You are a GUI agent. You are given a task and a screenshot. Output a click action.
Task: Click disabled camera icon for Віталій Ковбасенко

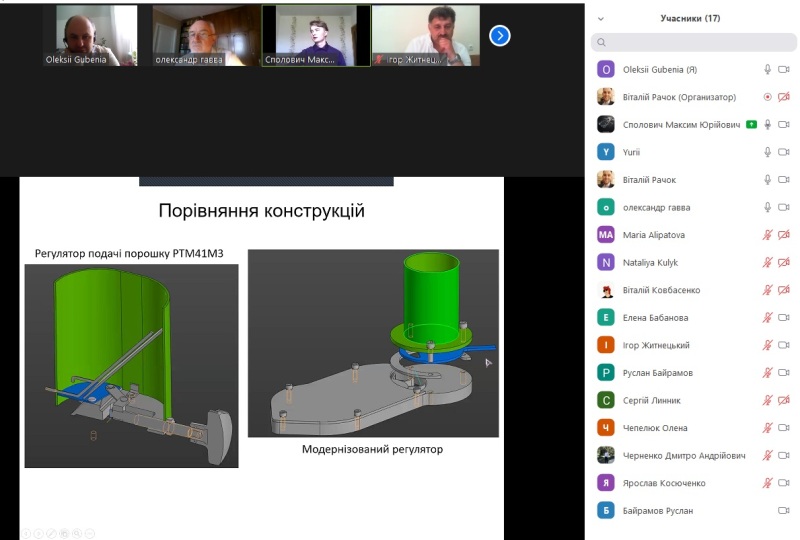tap(784, 290)
